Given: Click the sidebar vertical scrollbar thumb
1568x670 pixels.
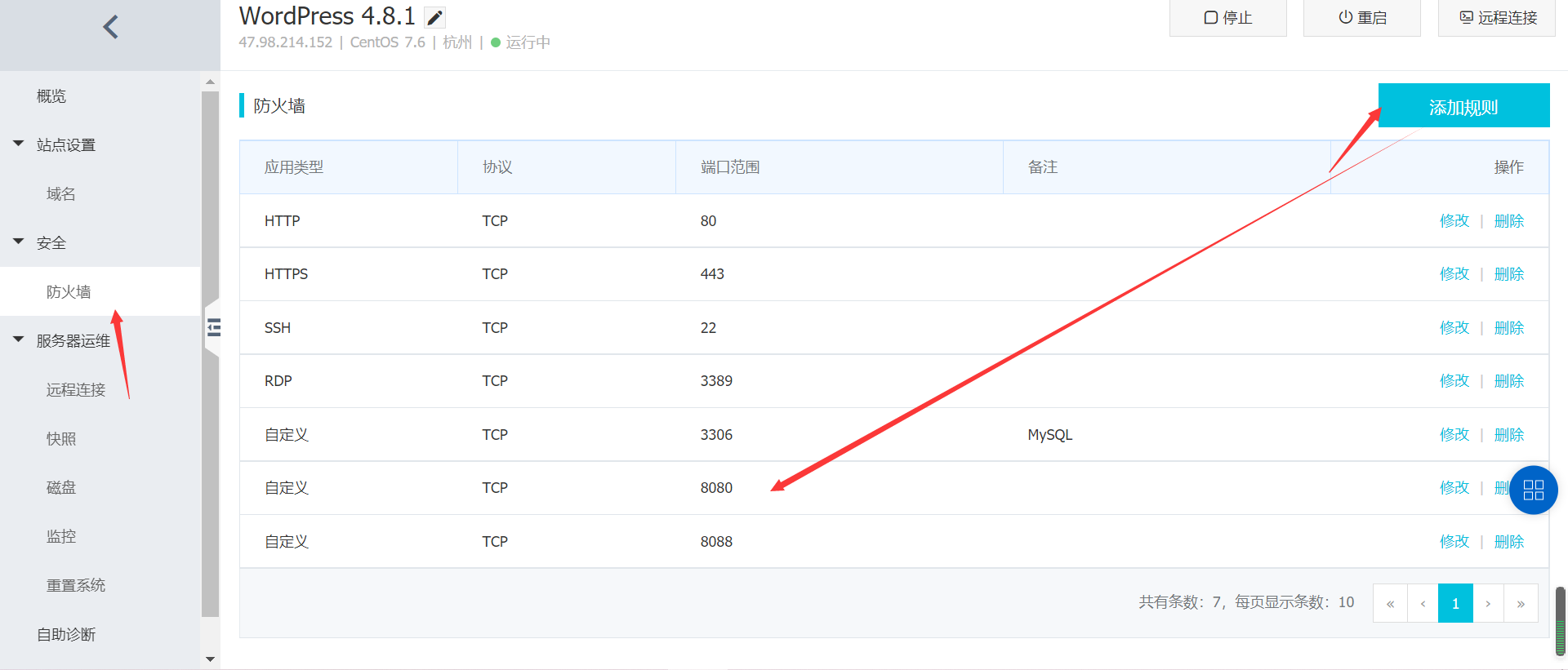Looking at the screenshot, I should (211, 353).
